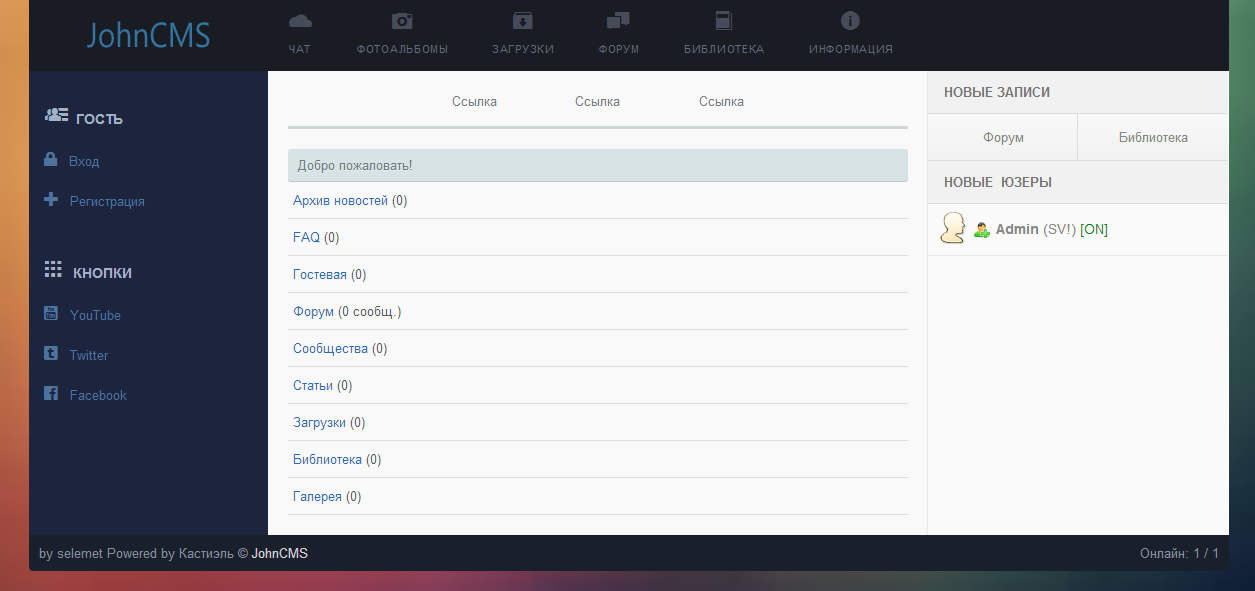1255x591 pixels.
Task: Open the Гостевая section
Action: tap(320, 274)
